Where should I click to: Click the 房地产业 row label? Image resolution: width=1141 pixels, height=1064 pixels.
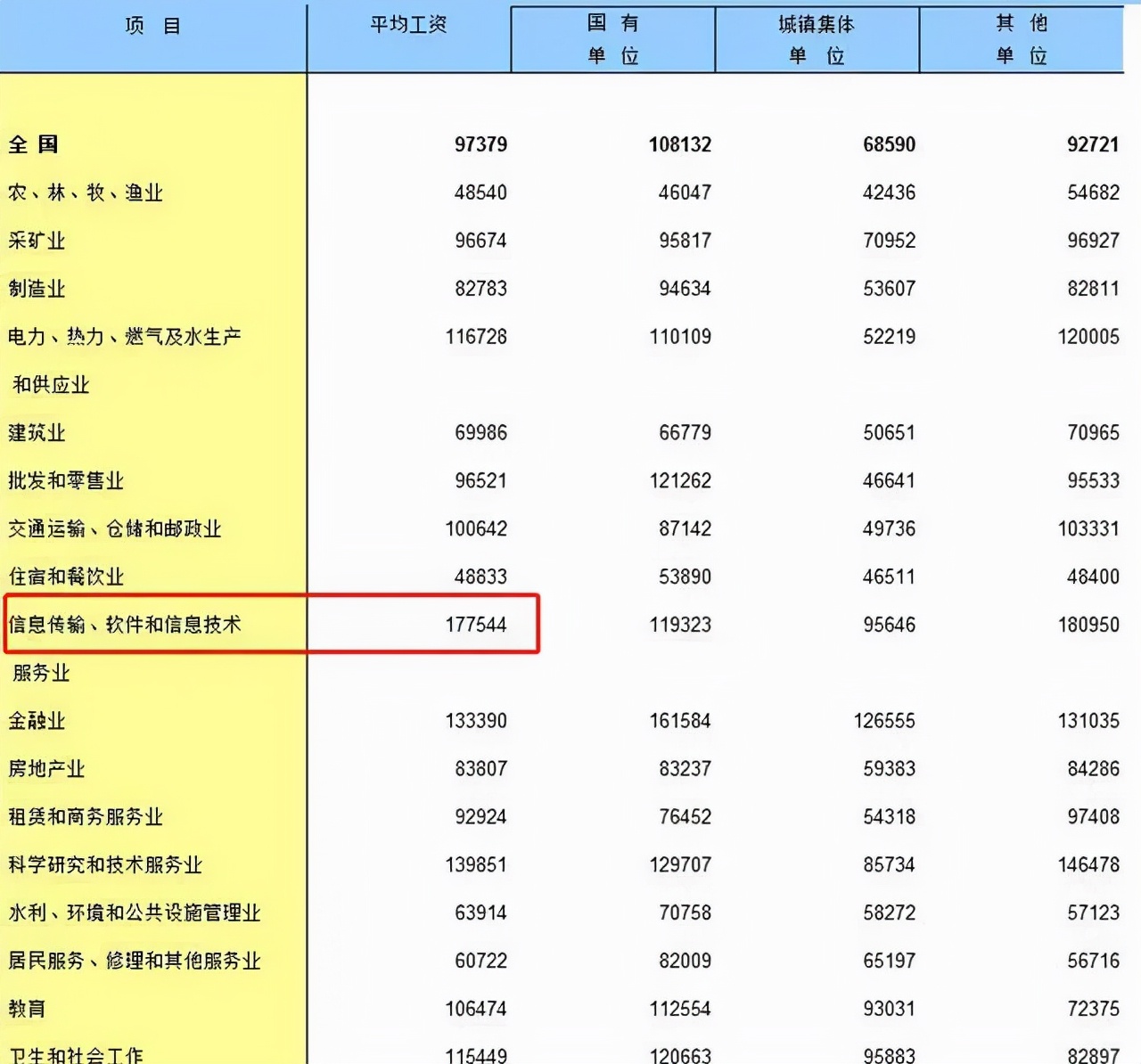tap(49, 768)
